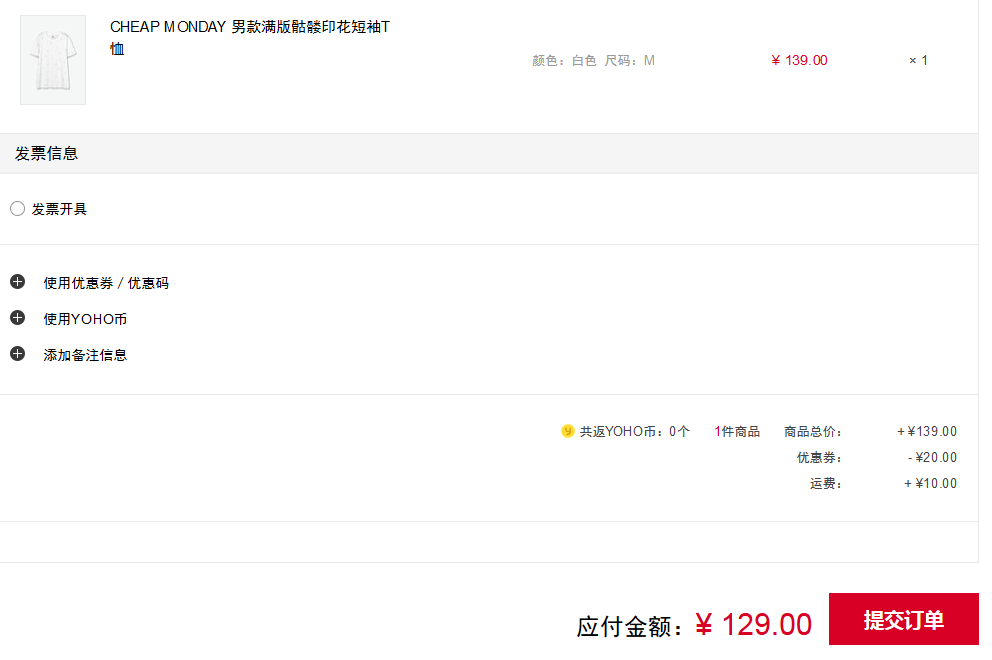Submit the order with 提交订单
992x660 pixels.
point(903,619)
